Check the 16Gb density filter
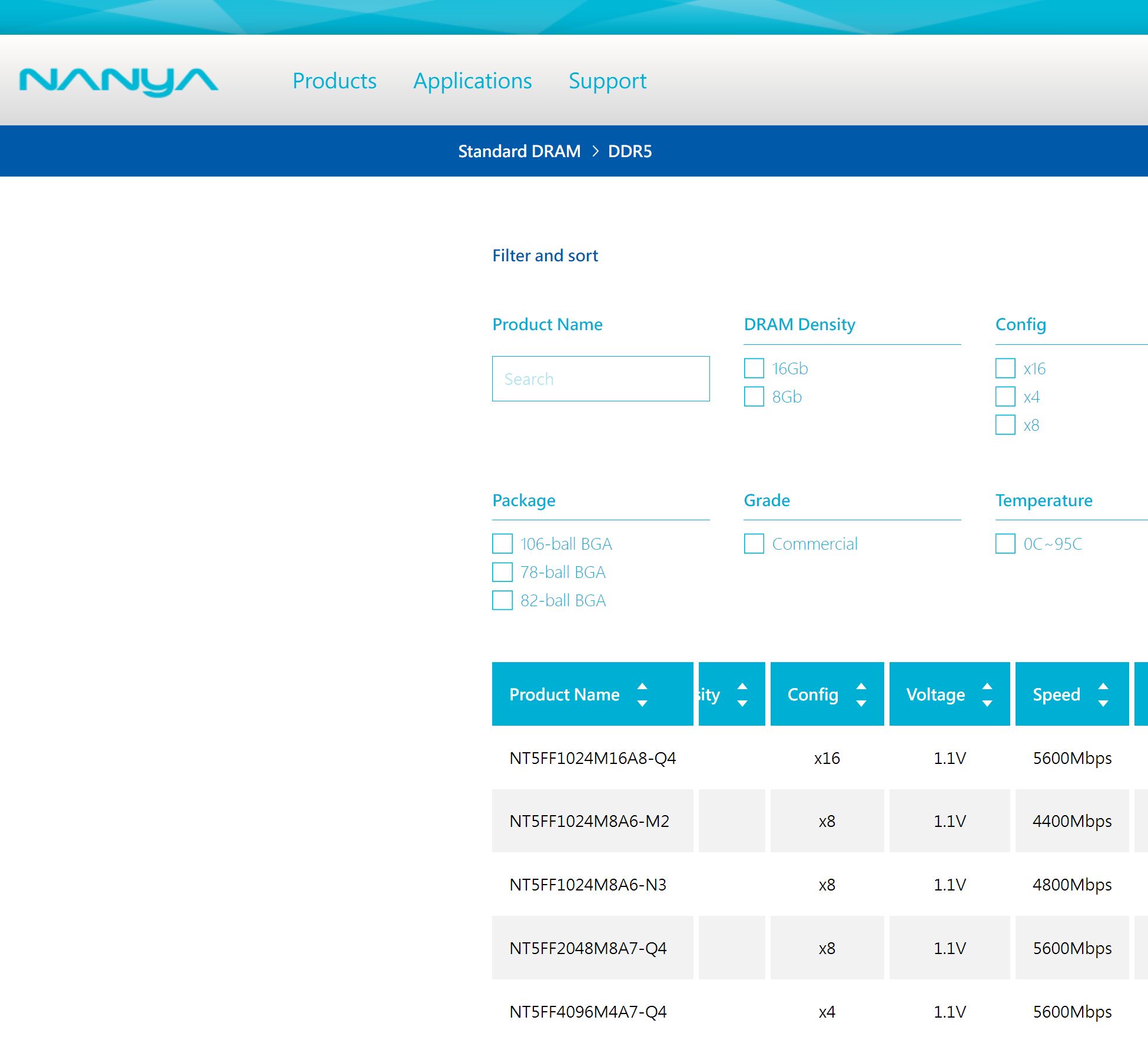The image size is (1148, 1060). coord(754,368)
